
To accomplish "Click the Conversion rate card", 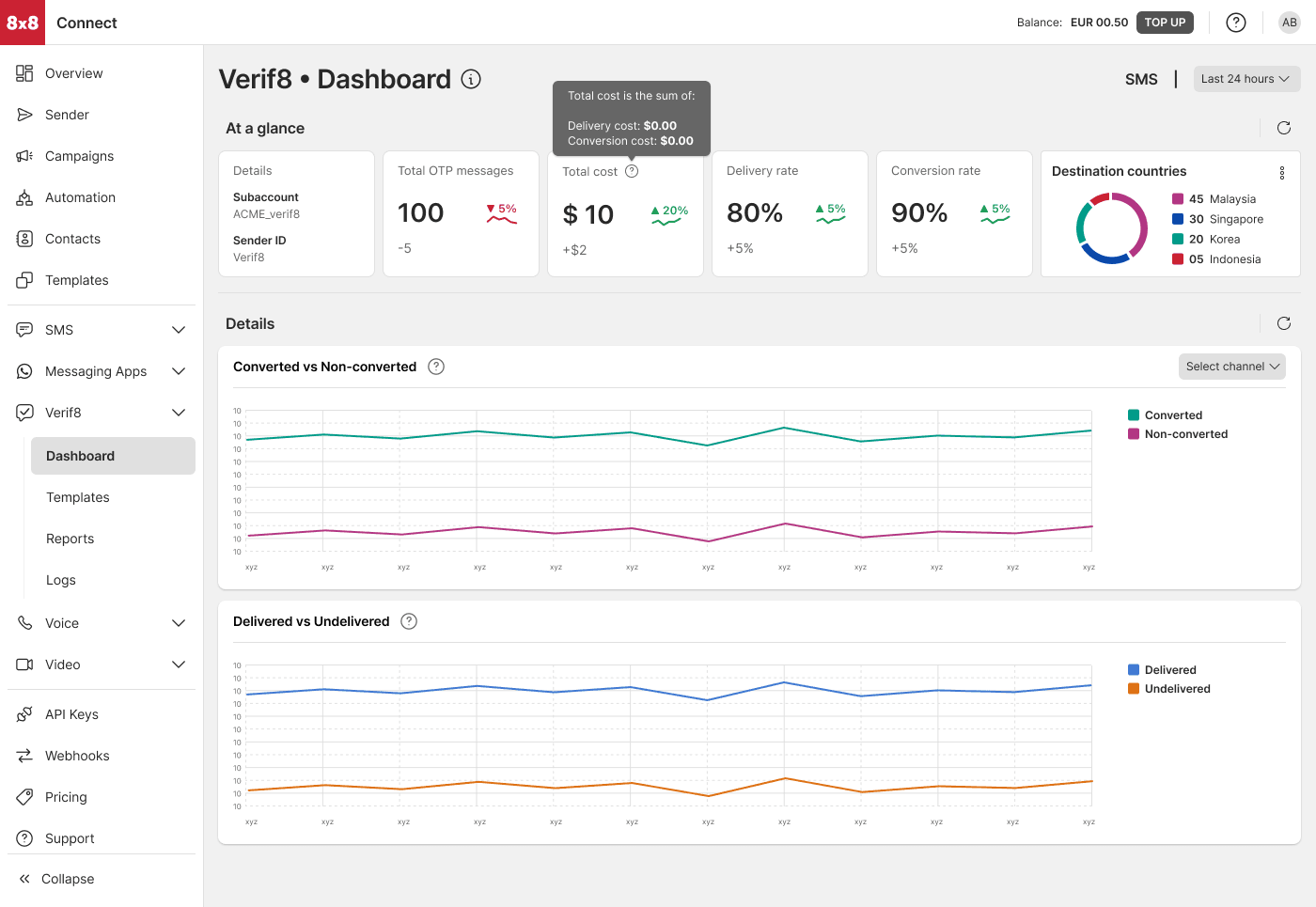I will (954, 214).
